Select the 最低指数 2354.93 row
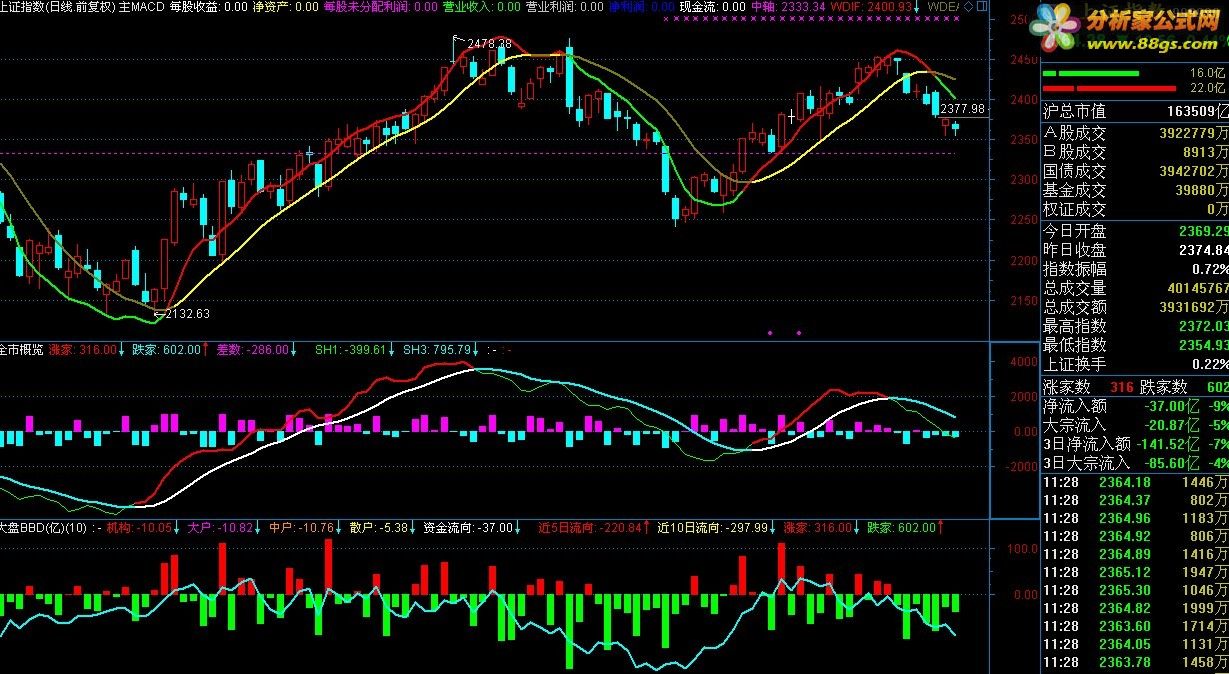Image resolution: width=1229 pixels, height=674 pixels. (x=1135, y=345)
